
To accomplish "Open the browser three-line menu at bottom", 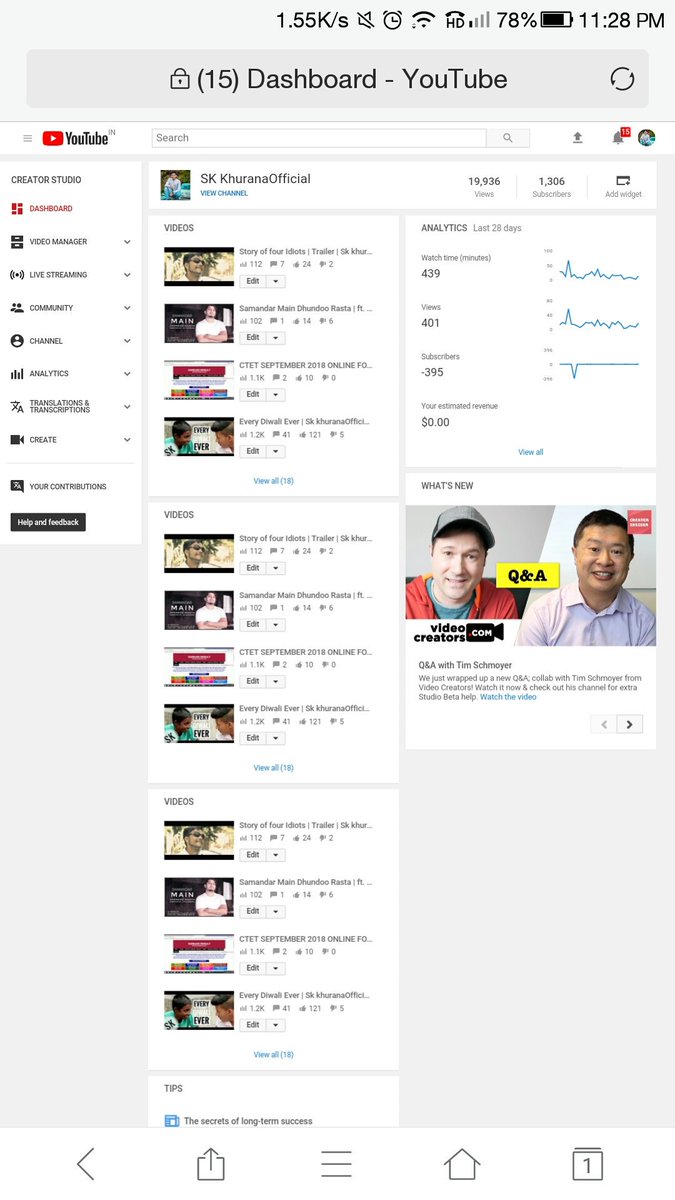I will (x=336, y=1164).
